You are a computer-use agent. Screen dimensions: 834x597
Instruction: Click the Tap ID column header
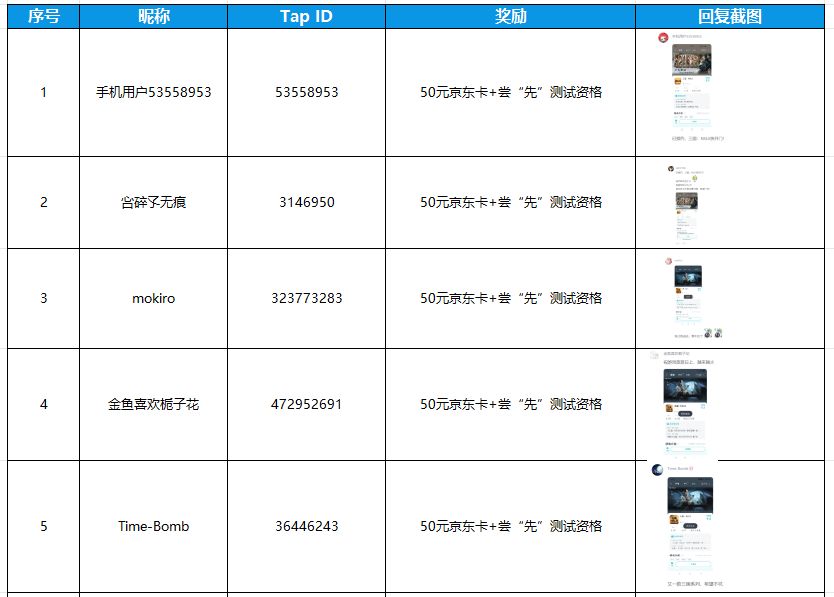[x=306, y=16]
